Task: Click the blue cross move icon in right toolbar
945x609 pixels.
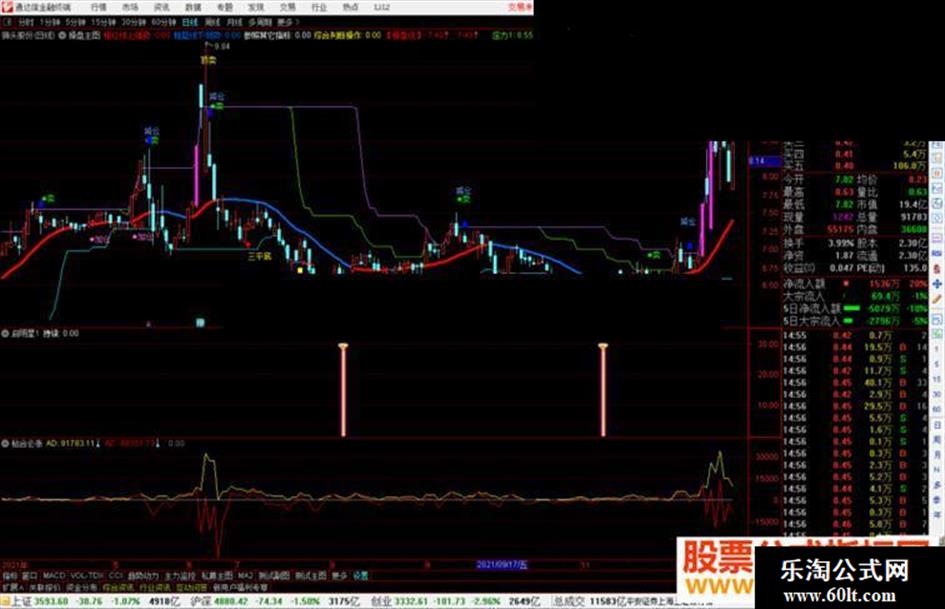Action: tap(937, 283)
